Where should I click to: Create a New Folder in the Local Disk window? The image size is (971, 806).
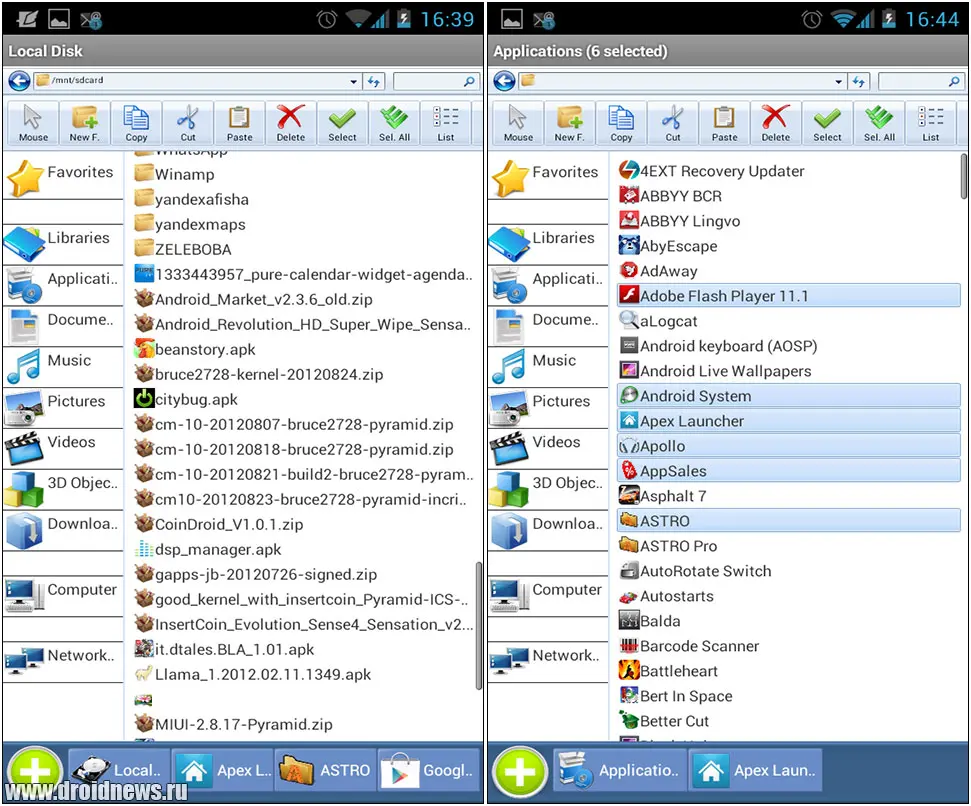pyautogui.click(x=85, y=123)
